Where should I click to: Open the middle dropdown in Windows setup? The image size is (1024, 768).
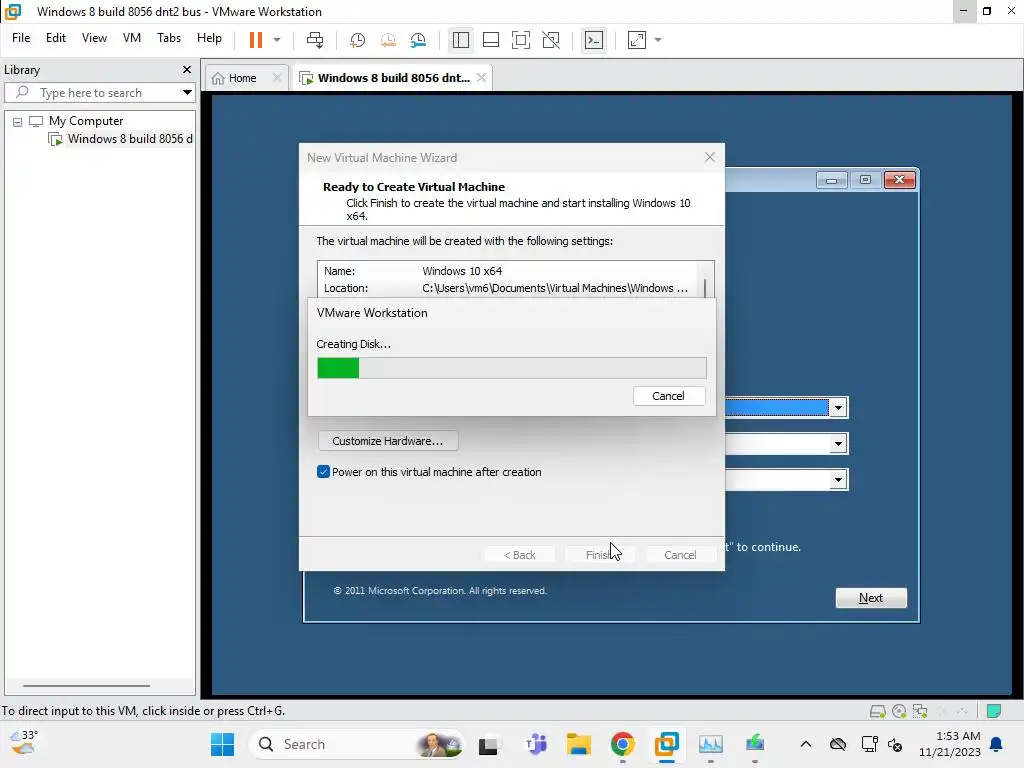click(x=838, y=444)
